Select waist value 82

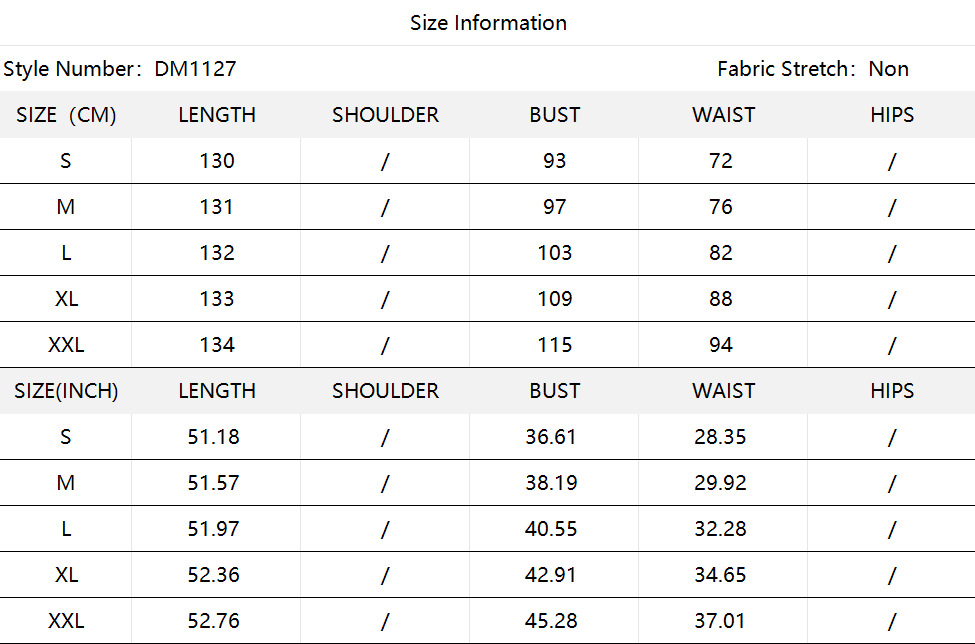point(721,253)
